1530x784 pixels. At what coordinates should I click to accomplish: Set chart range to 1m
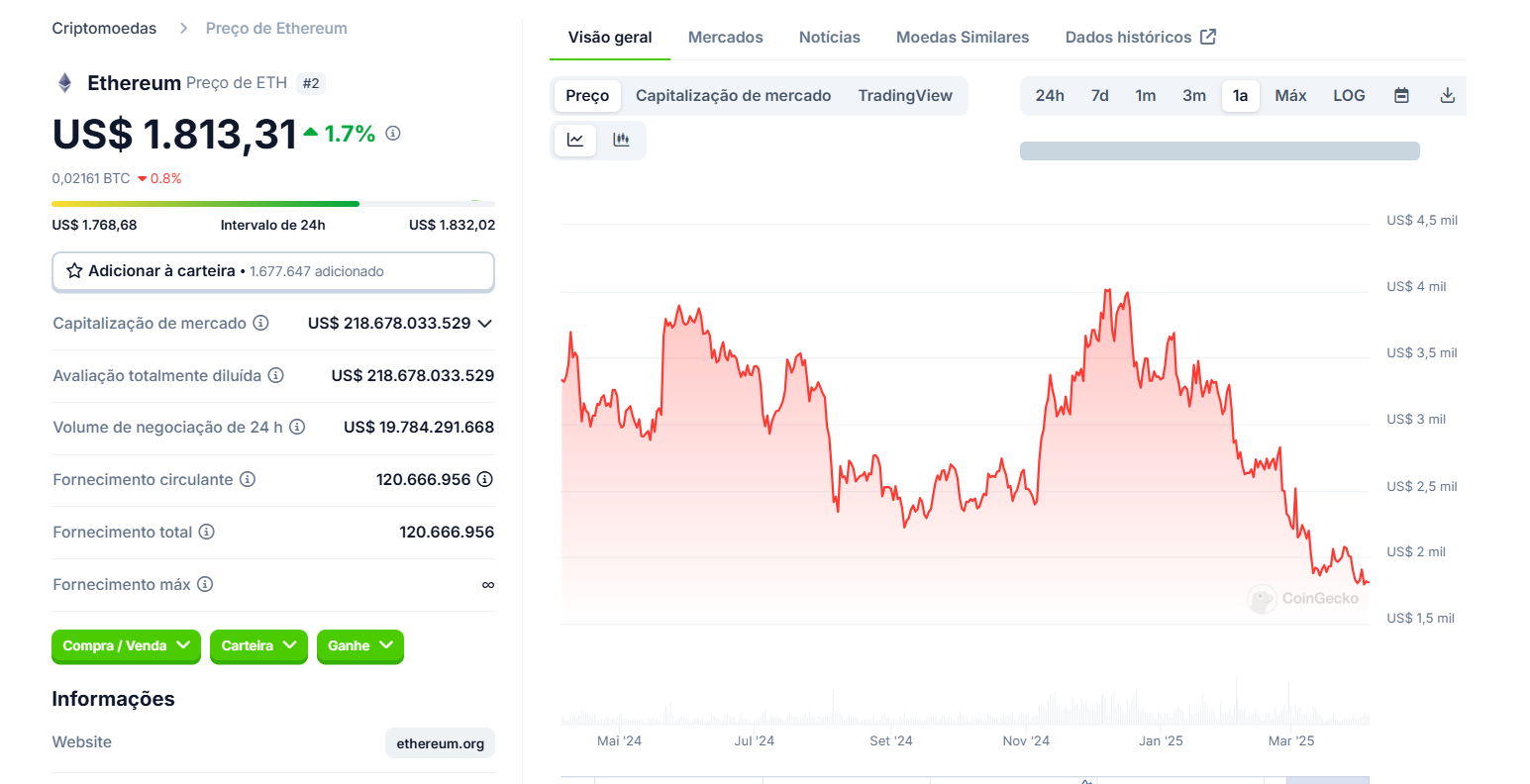tap(1146, 96)
